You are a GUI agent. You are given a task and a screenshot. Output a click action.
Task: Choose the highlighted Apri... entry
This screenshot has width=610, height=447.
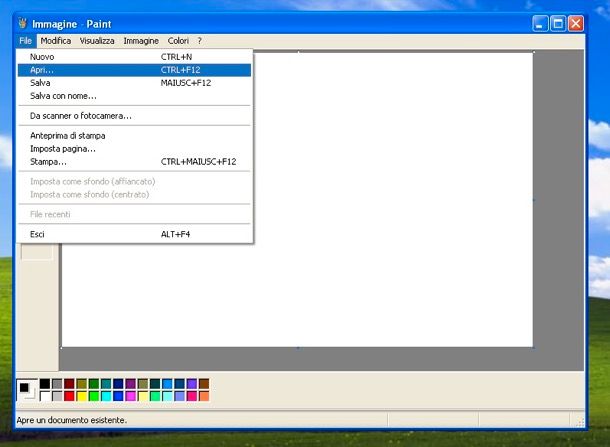(134, 70)
